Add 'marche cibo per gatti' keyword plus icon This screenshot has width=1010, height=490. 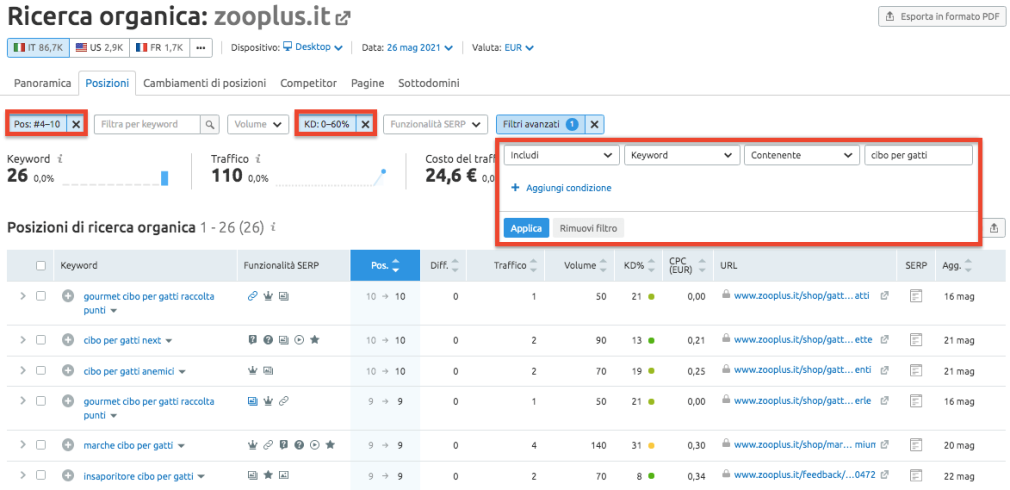pos(68,445)
